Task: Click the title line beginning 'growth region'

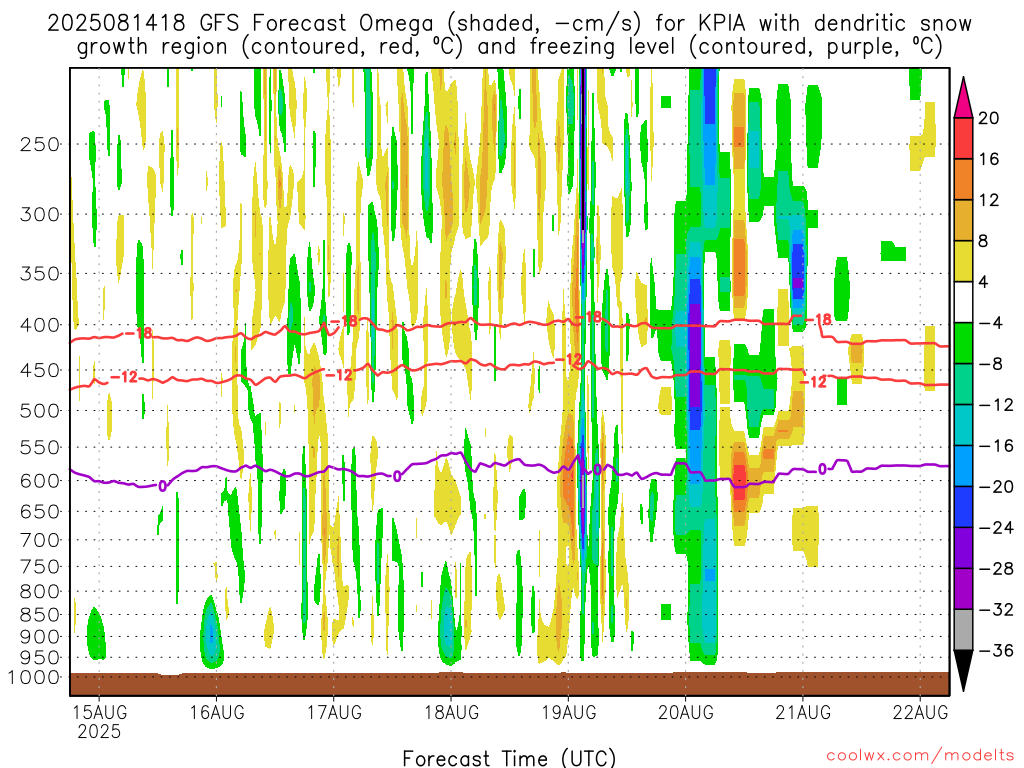Action: point(509,47)
